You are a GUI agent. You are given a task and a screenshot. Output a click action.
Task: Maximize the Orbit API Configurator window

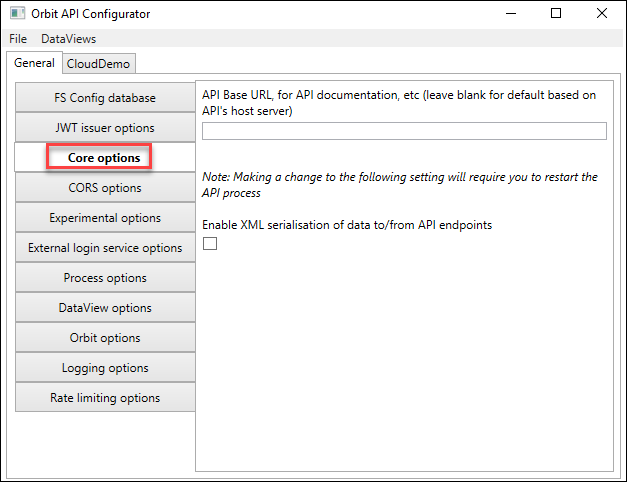[556, 14]
